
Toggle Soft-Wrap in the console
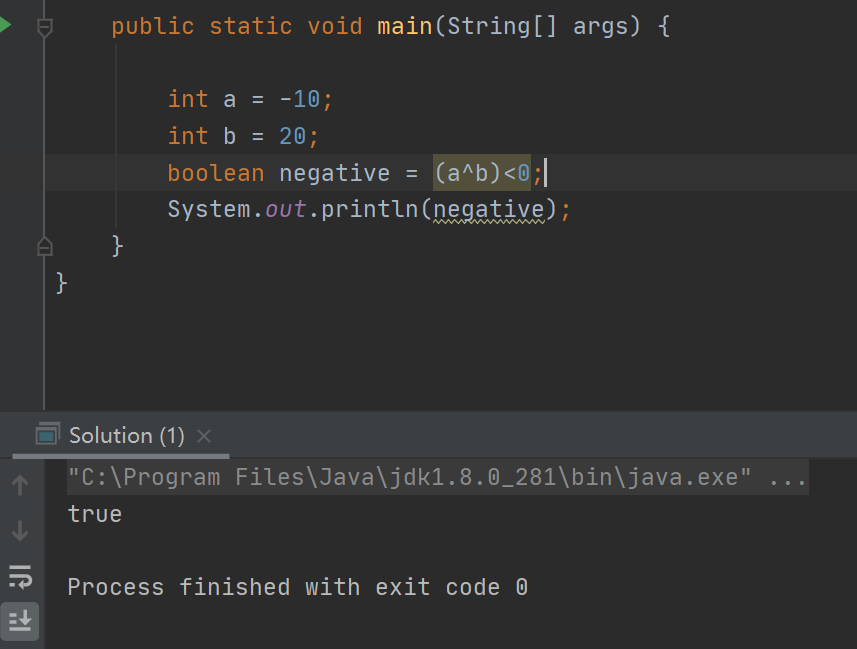(x=20, y=576)
